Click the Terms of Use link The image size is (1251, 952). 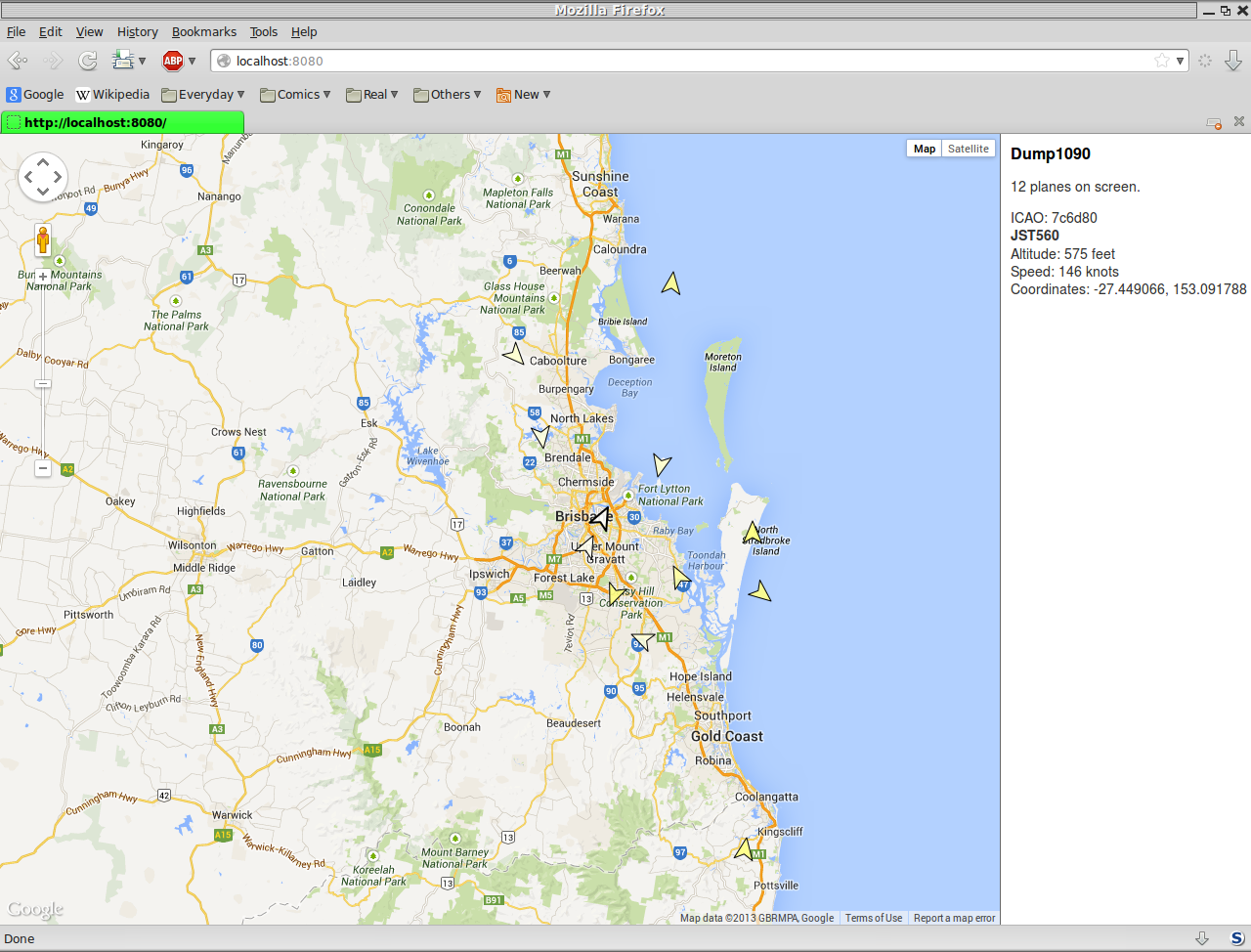[874, 918]
